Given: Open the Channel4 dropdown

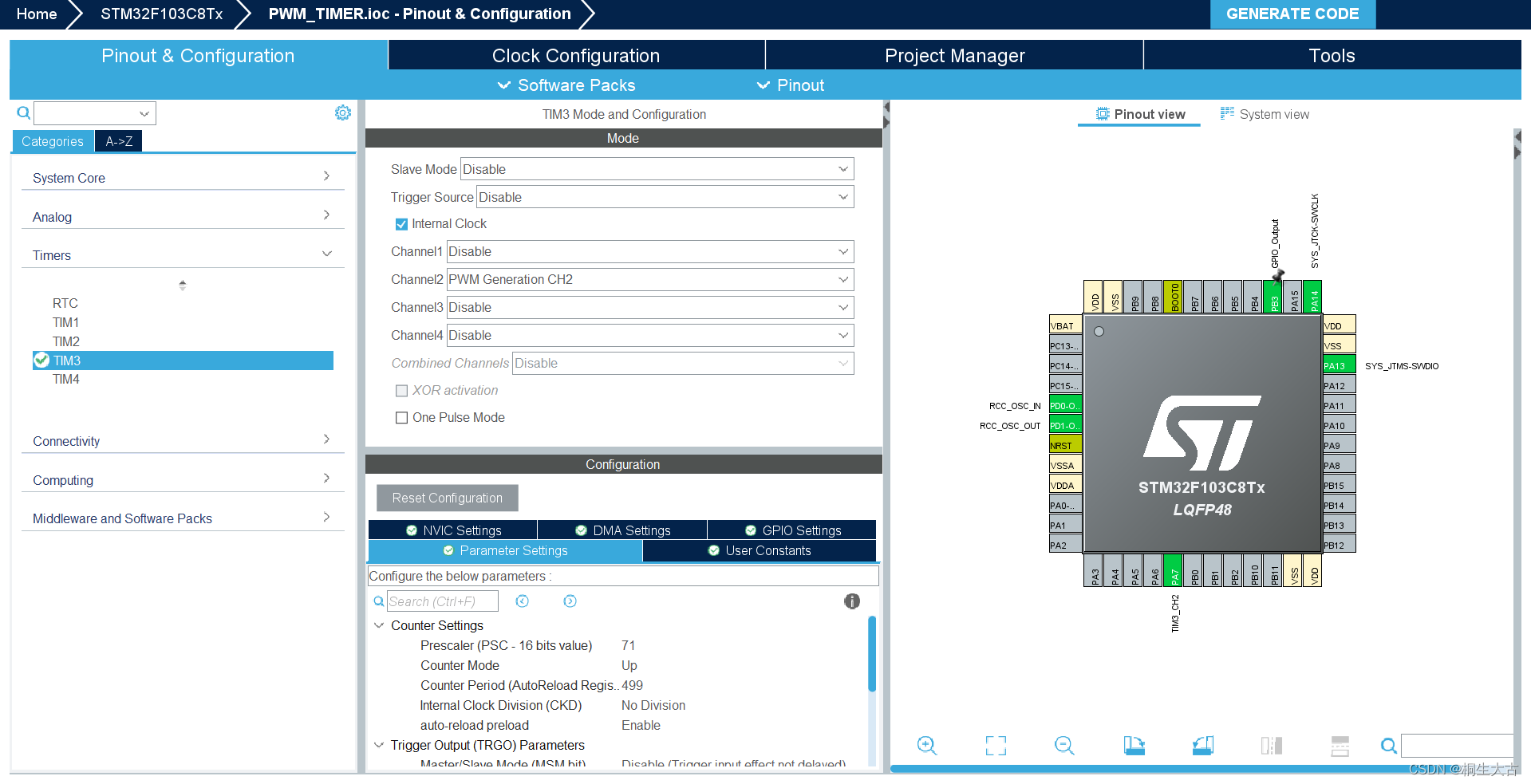Looking at the screenshot, I should click(x=650, y=335).
